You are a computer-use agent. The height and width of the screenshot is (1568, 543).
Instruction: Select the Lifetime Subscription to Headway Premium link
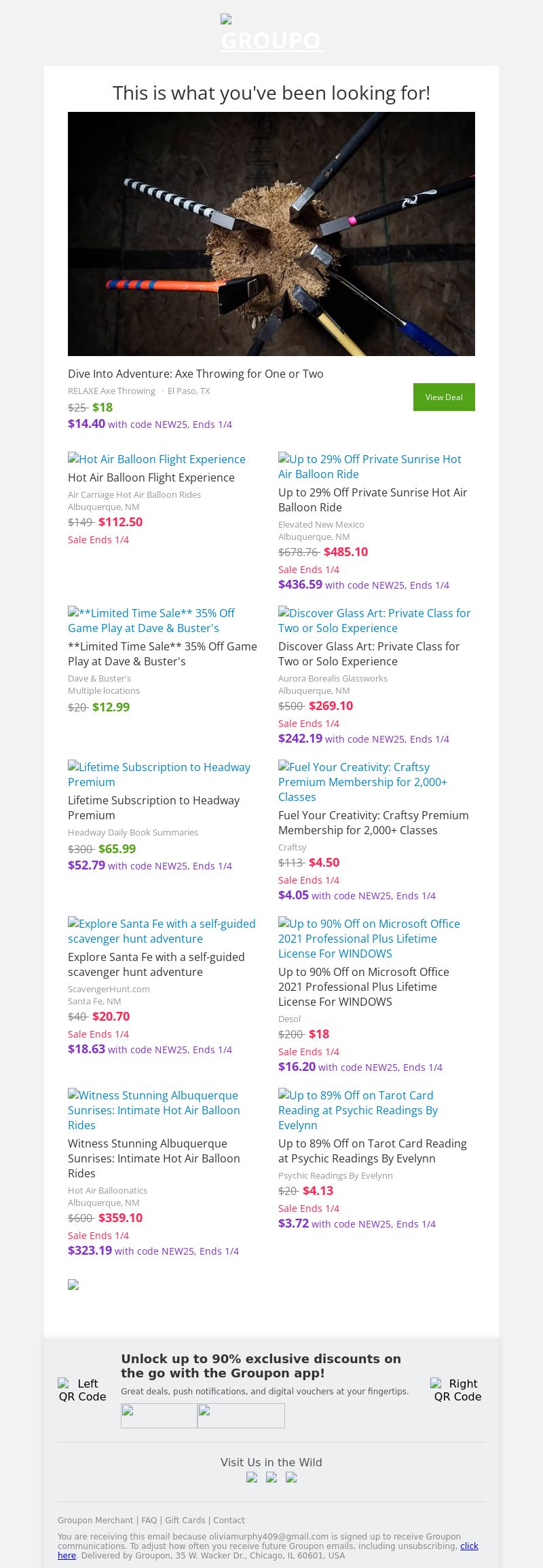159,775
